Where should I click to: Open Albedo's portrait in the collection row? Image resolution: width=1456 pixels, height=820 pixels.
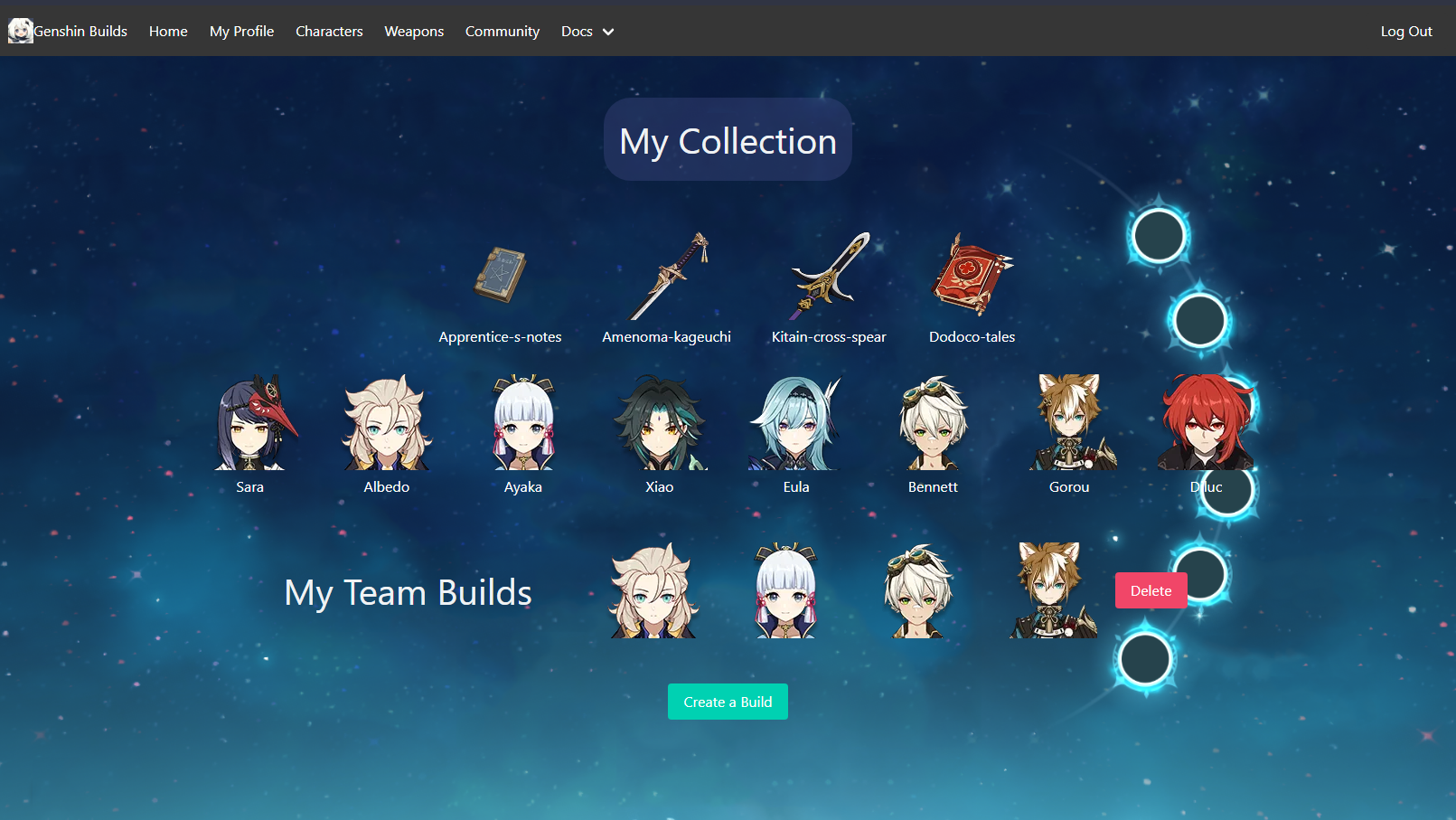point(387,422)
